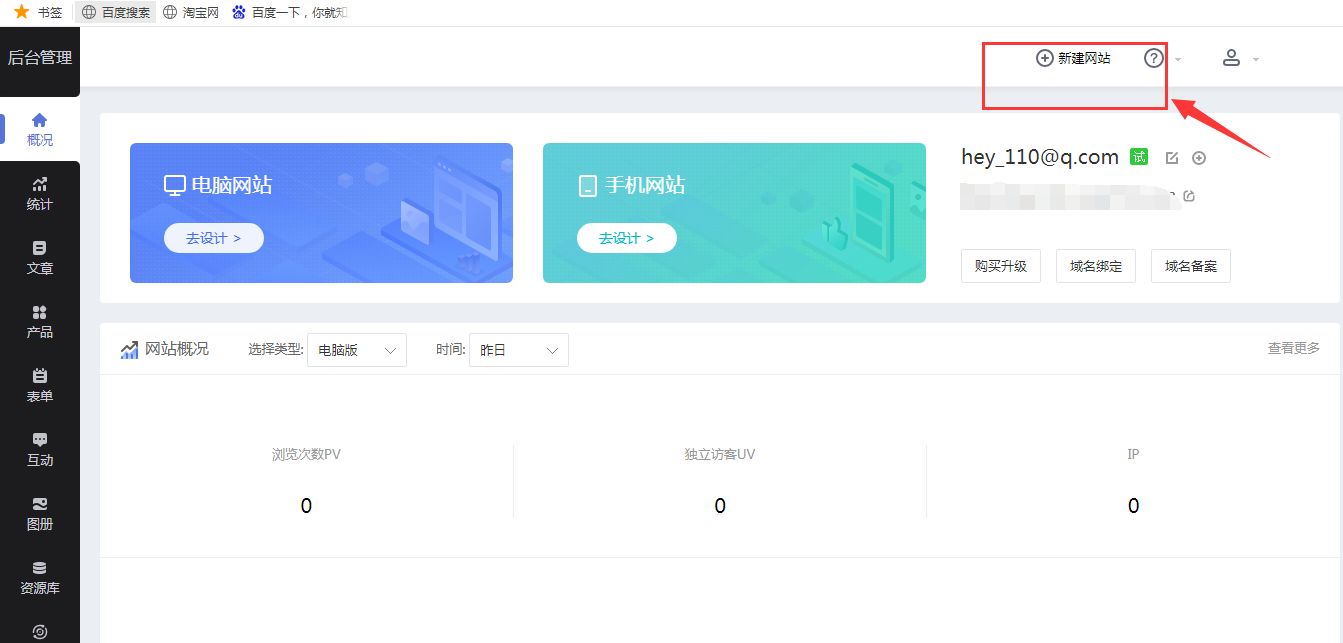
Task: Select the 概况 overview sidebar icon
Action: [x=39, y=129]
